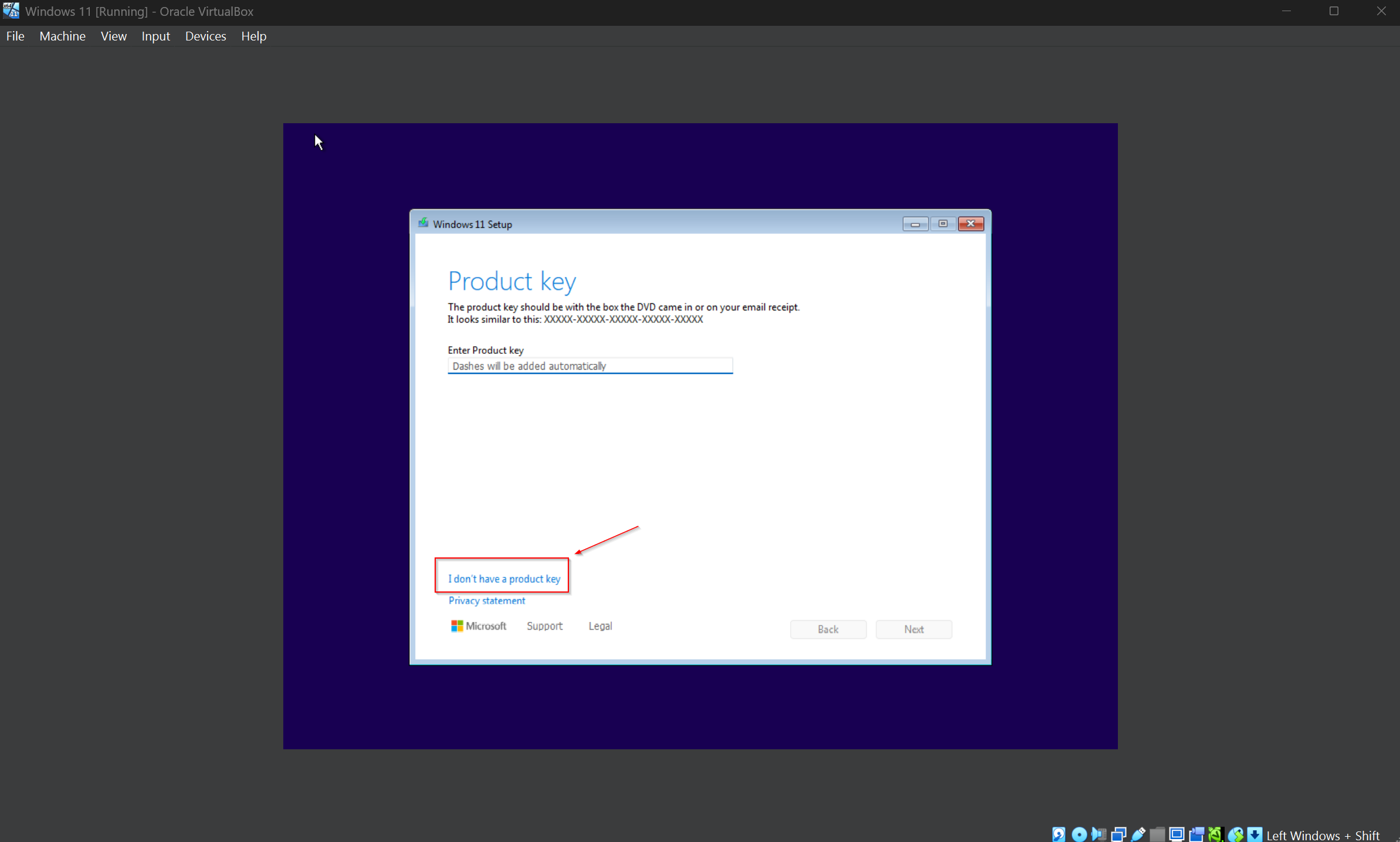Open the Privacy statement link

point(487,600)
